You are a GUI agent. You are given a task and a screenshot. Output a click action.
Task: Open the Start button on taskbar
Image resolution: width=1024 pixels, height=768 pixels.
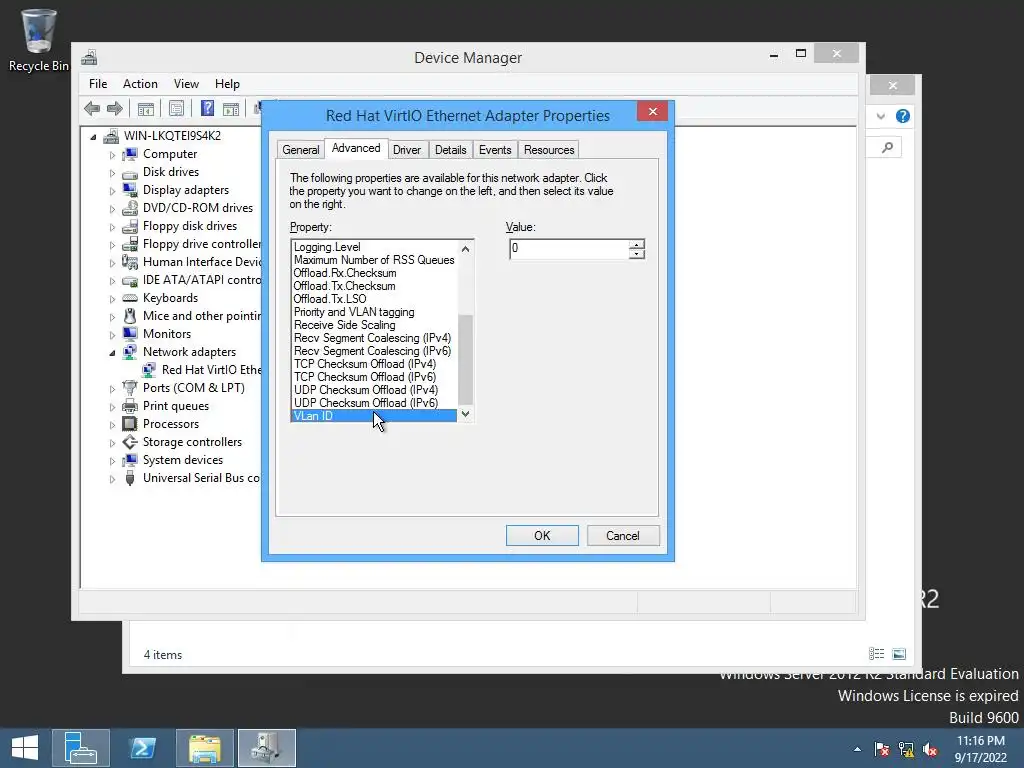(25, 748)
